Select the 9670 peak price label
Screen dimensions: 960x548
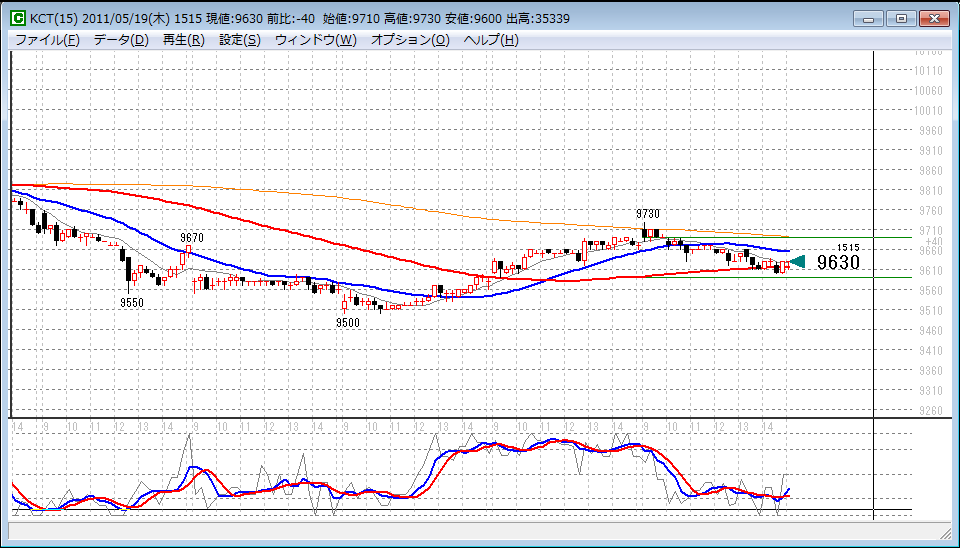point(192,237)
